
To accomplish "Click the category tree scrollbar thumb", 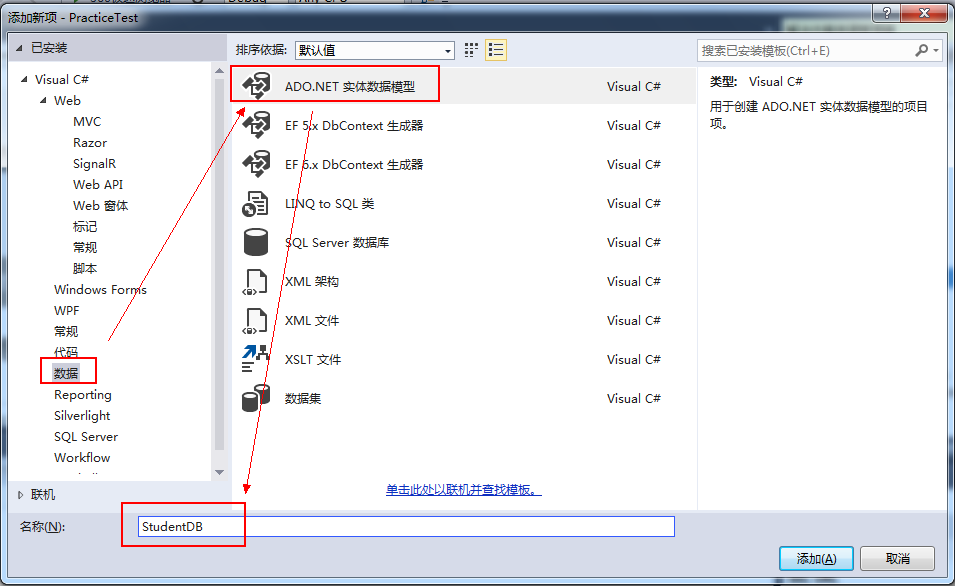I will tap(219, 265).
